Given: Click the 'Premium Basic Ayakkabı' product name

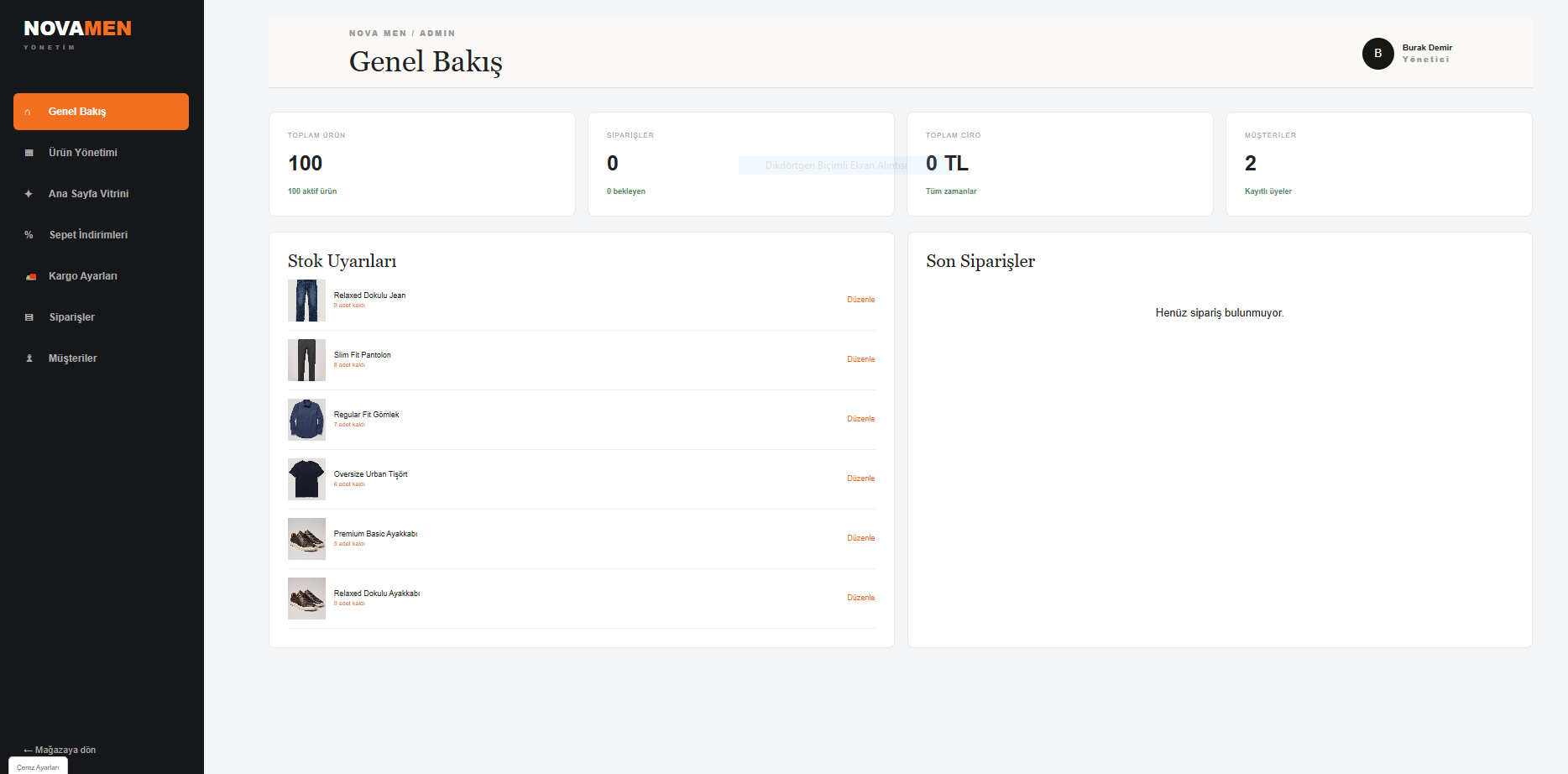Looking at the screenshot, I should click(375, 534).
